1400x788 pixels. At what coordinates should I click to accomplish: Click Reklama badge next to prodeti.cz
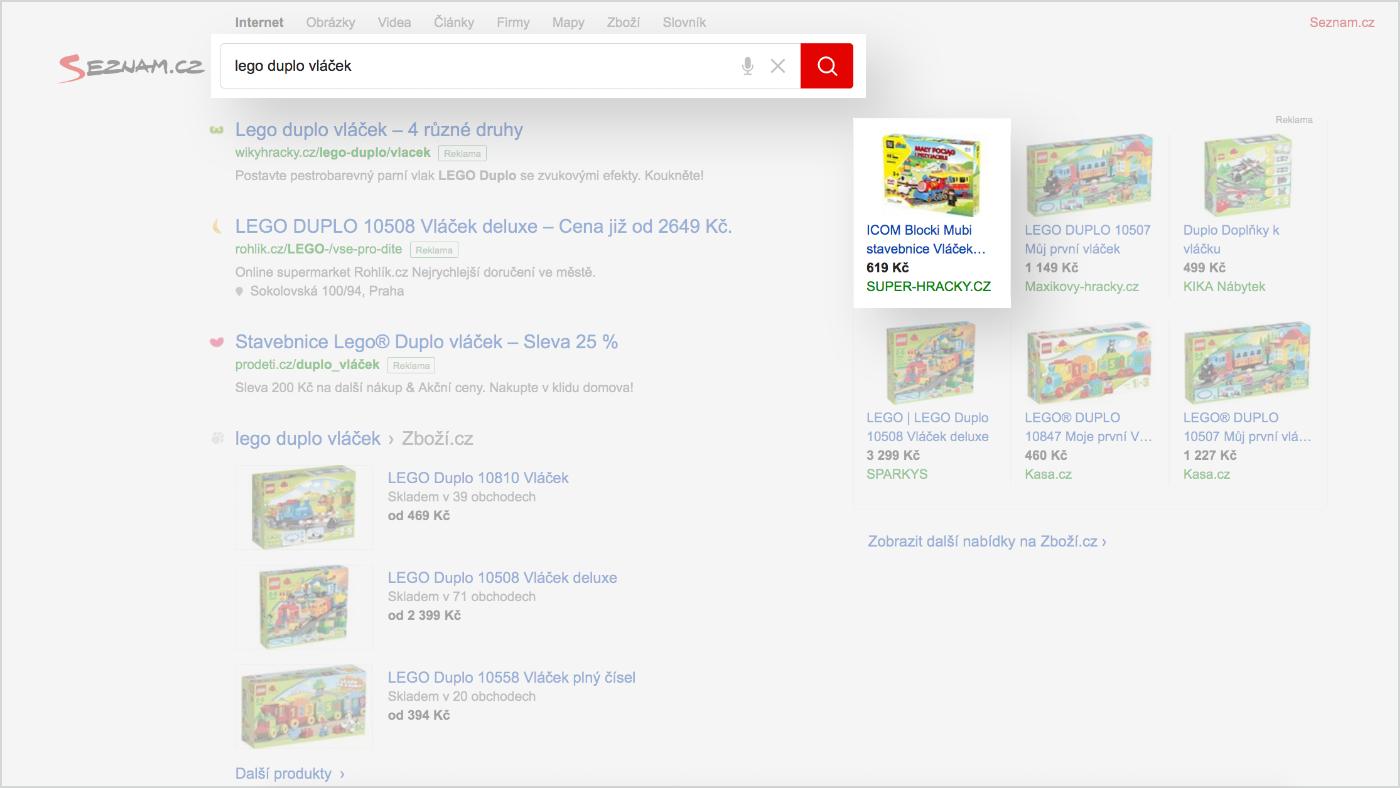tap(411, 365)
